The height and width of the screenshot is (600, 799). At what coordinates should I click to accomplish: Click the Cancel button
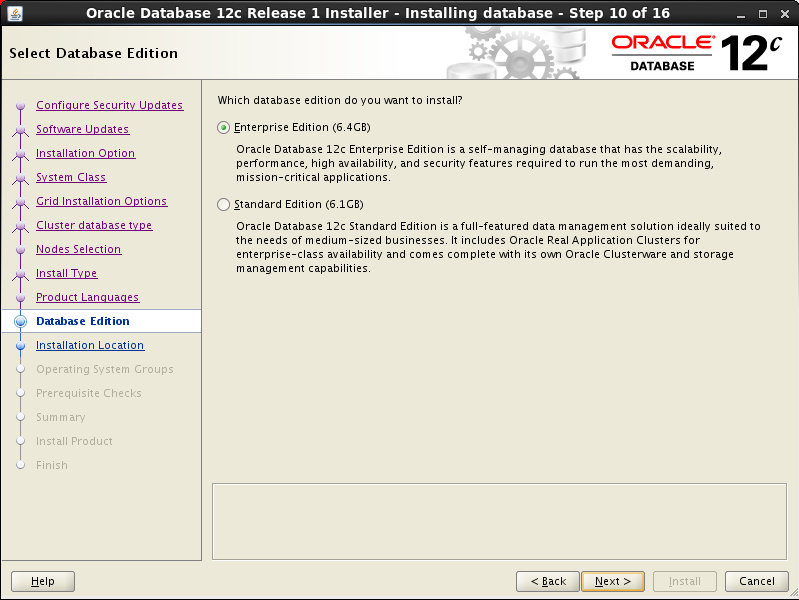757,581
